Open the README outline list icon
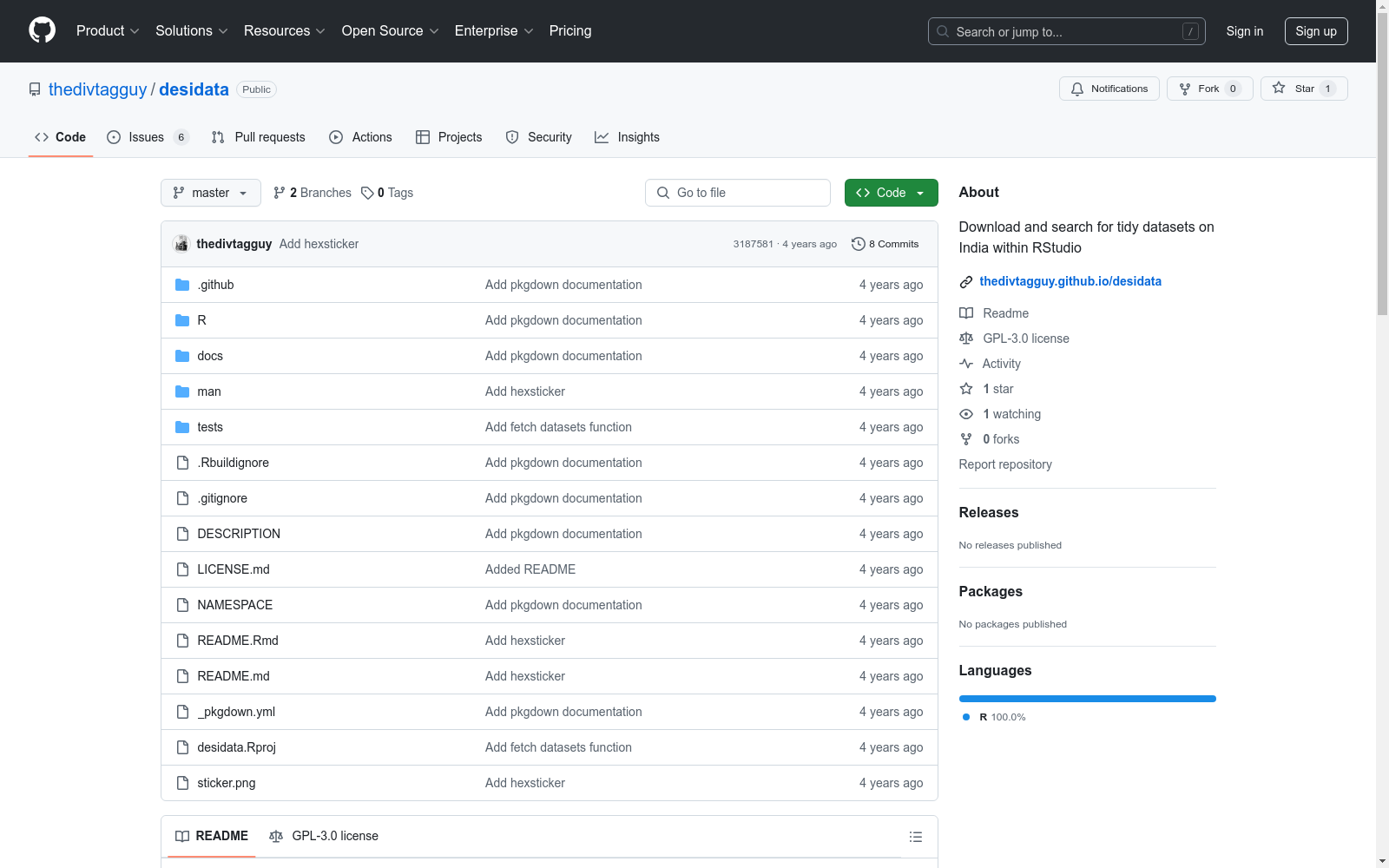The width and height of the screenshot is (1389, 868). pyautogui.click(x=916, y=837)
